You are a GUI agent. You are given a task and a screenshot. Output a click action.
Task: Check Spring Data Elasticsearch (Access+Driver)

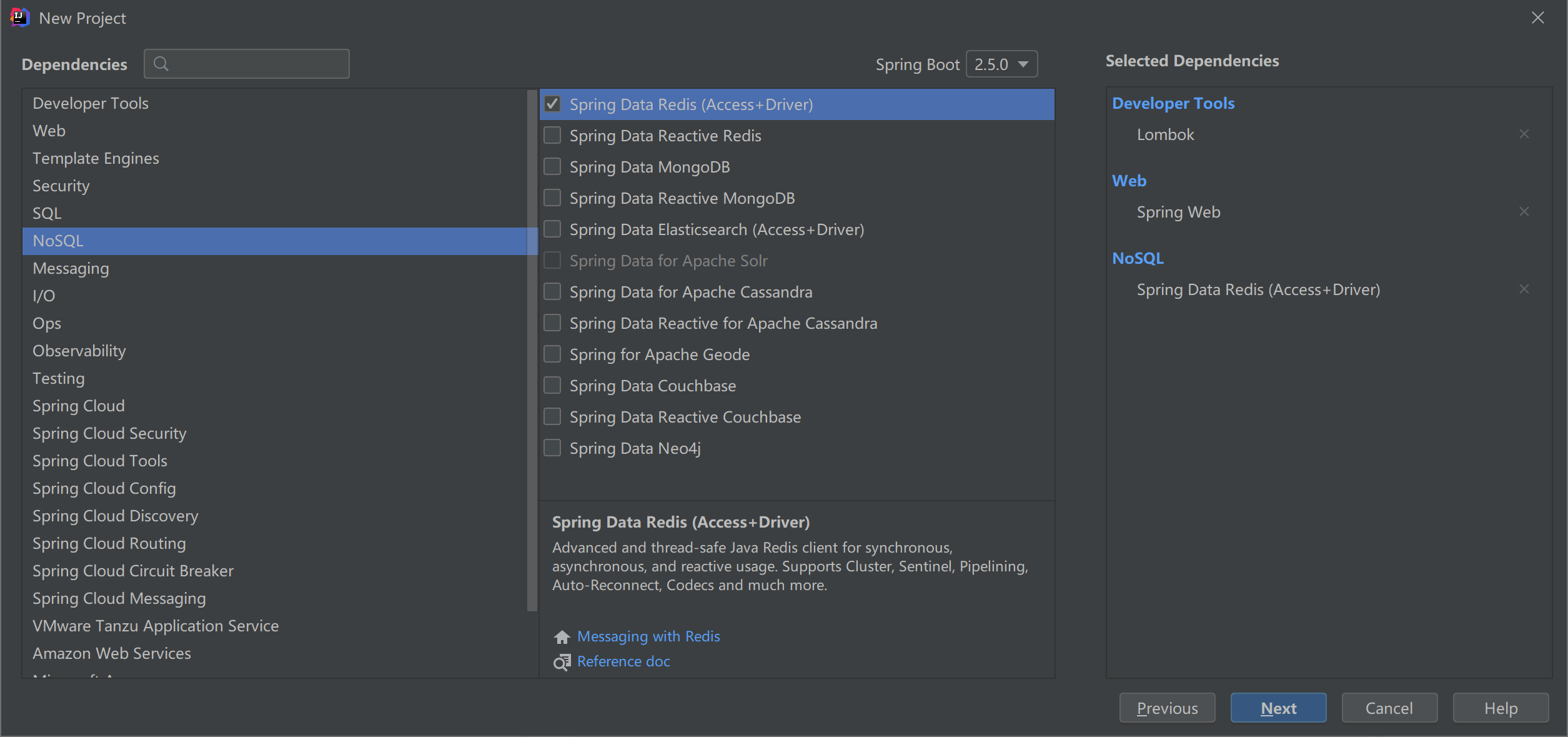pos(552,229)
